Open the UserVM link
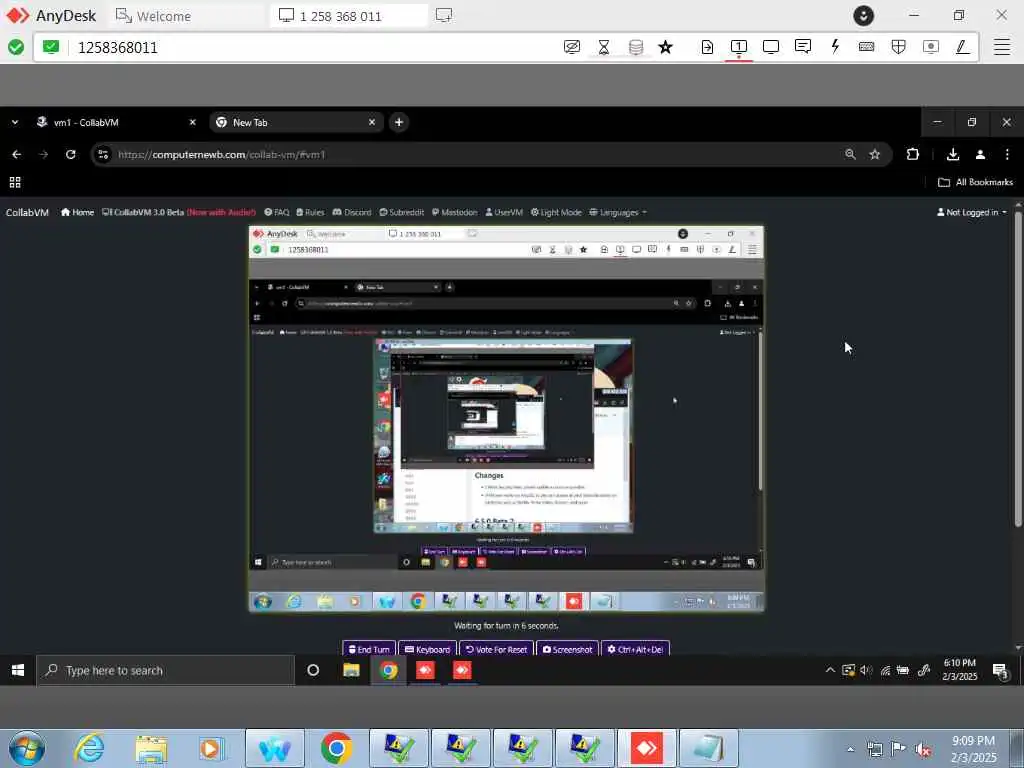Screen dimensions: 1024x768 [504, 212]
